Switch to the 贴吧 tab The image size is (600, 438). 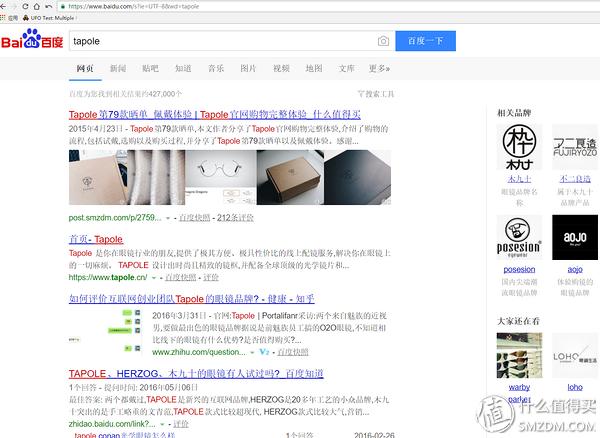[x=150, y=68]
